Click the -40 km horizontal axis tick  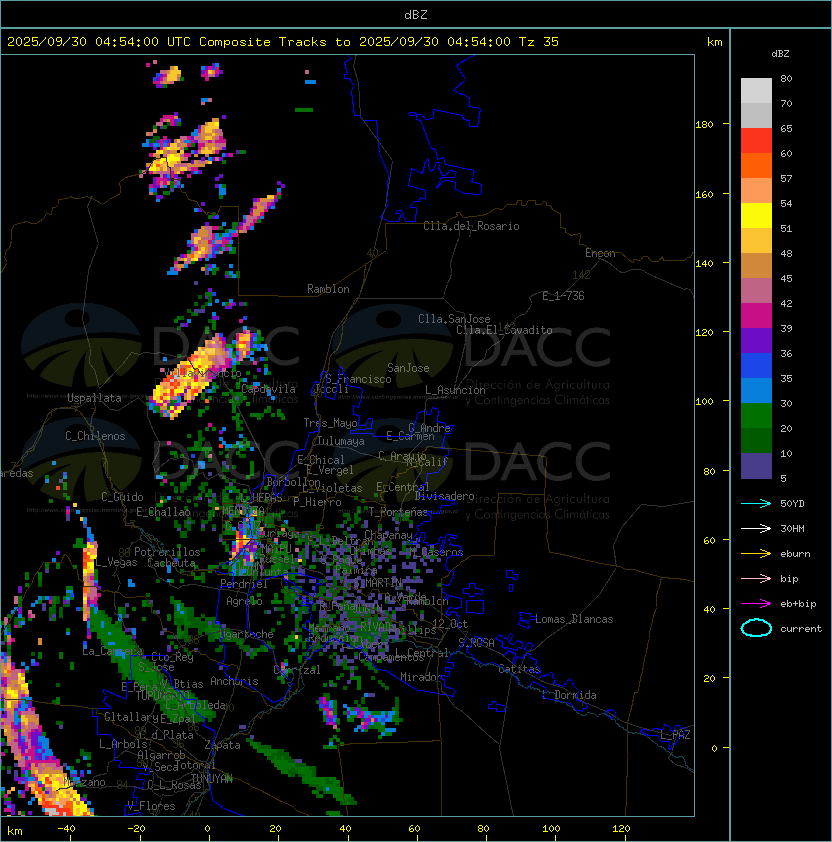(66, 829)
